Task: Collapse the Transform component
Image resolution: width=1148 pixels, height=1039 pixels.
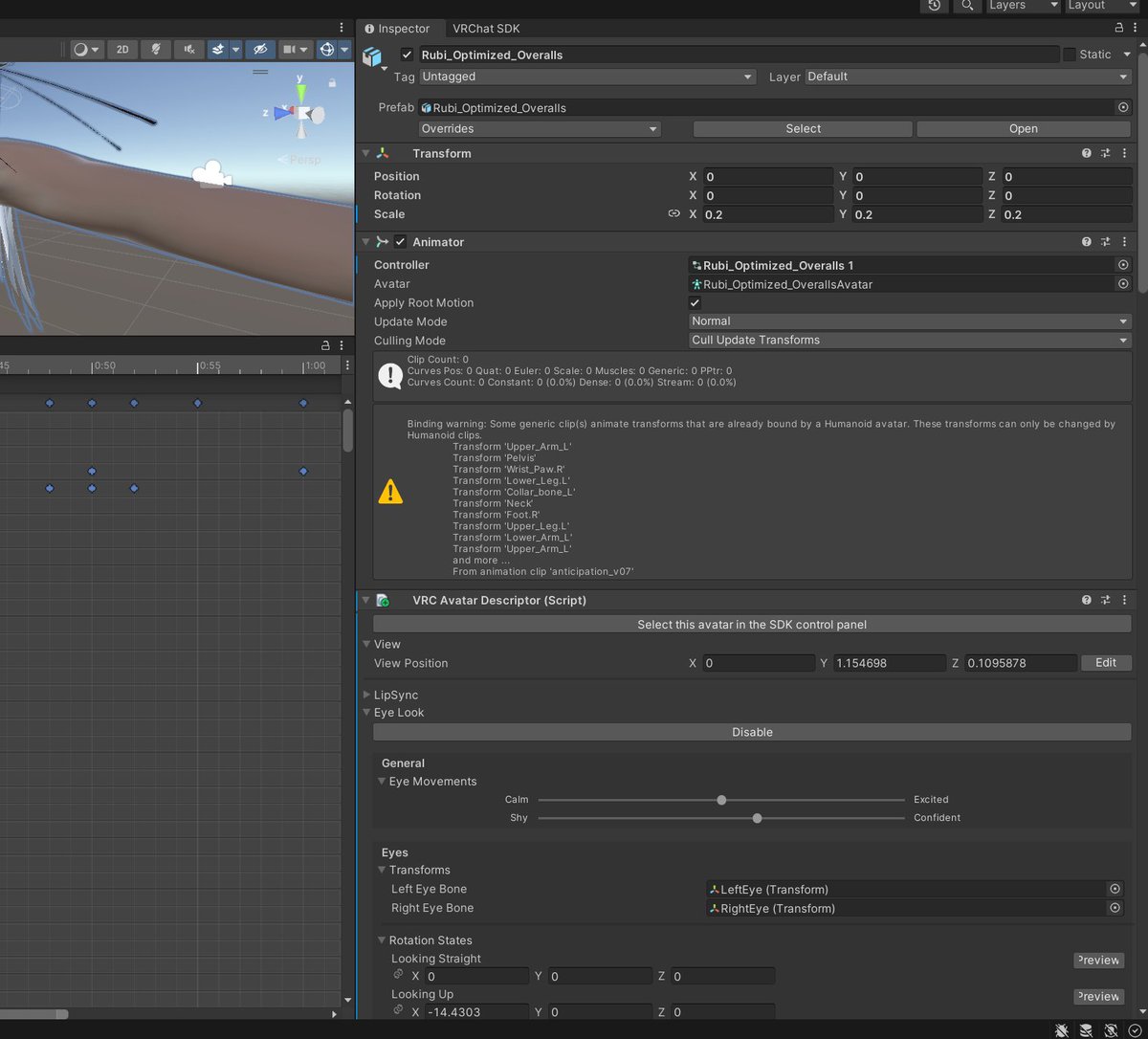Action: [365, 153]
